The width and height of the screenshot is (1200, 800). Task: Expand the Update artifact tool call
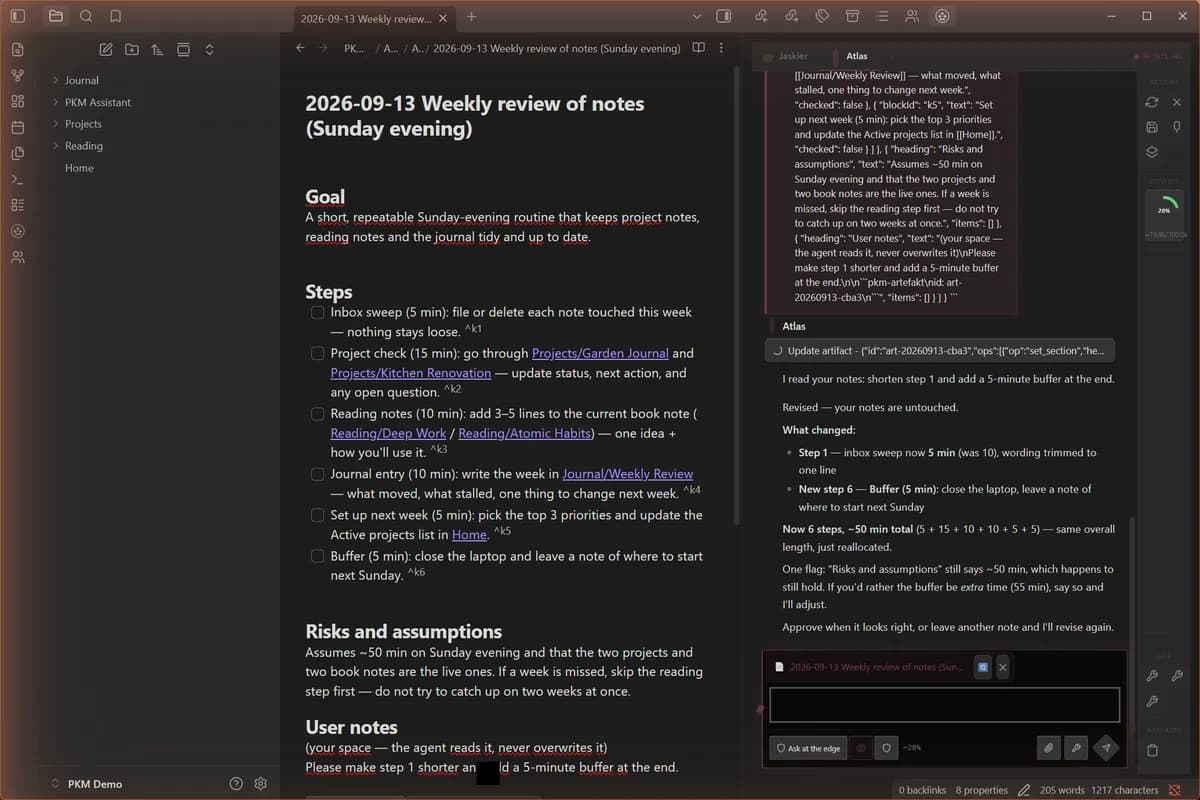click(939, 351)
